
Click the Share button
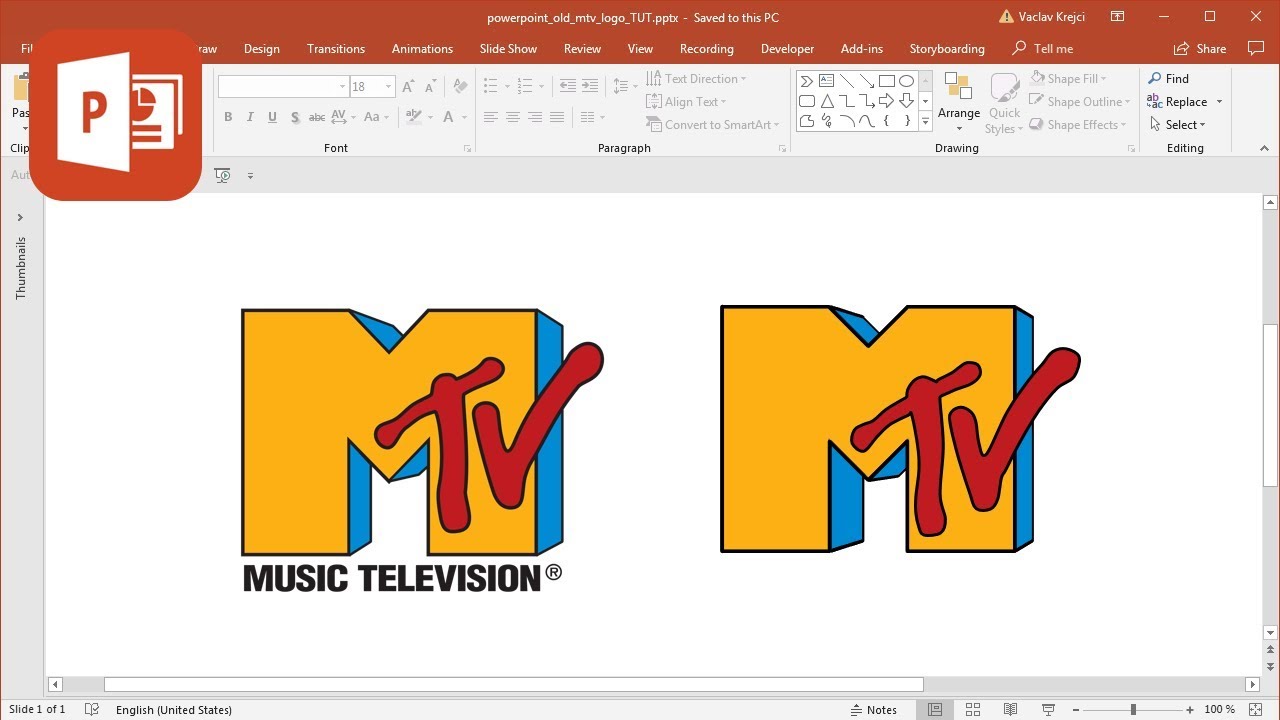pos(1200,48)
